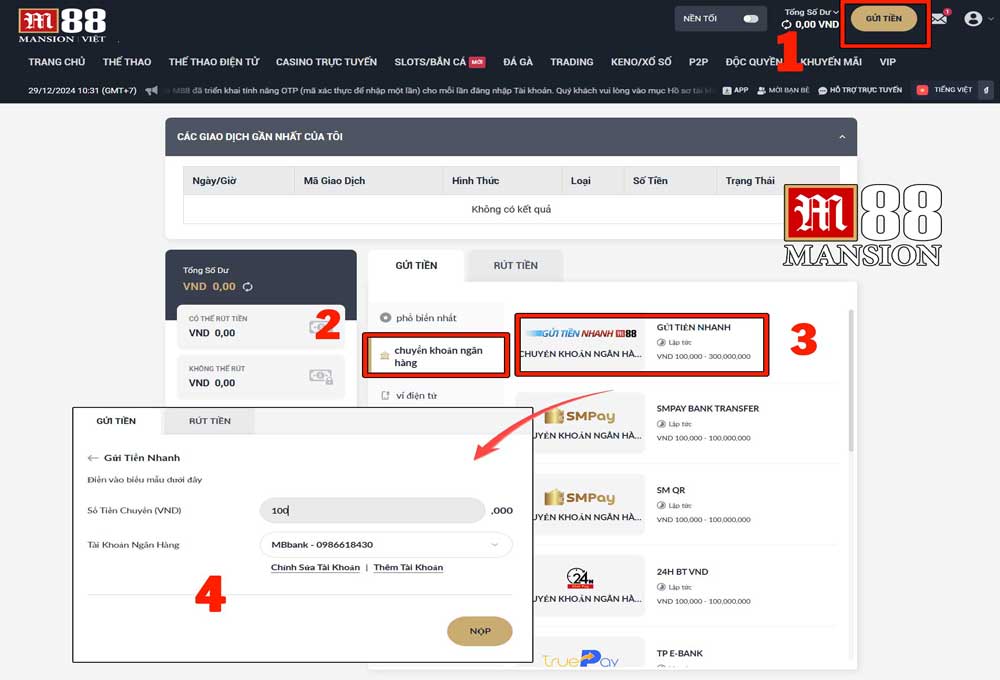Click the TP E-BANK method title

click(x=680, y=653)
